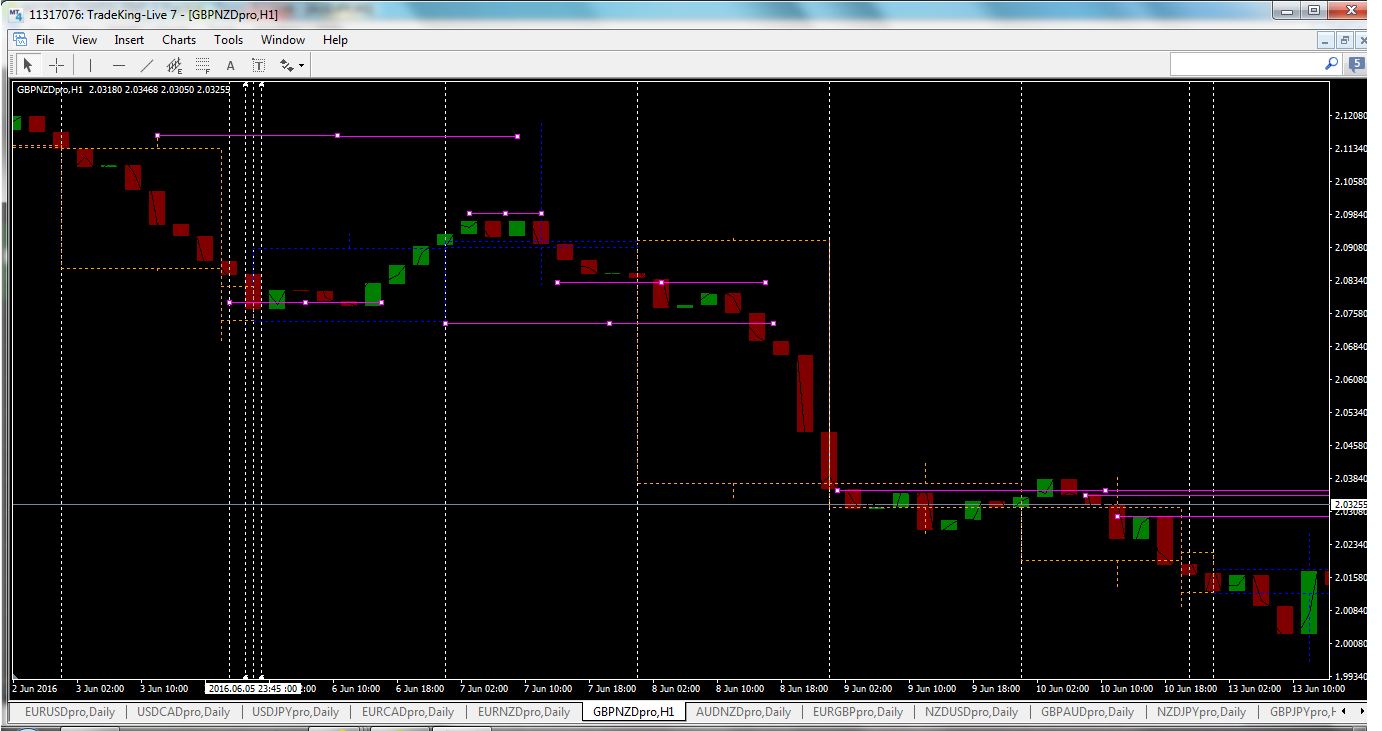Open the Tools menu
Image resolution: width=1382 pixels, height=731 pixels.
tap(228, 40)
